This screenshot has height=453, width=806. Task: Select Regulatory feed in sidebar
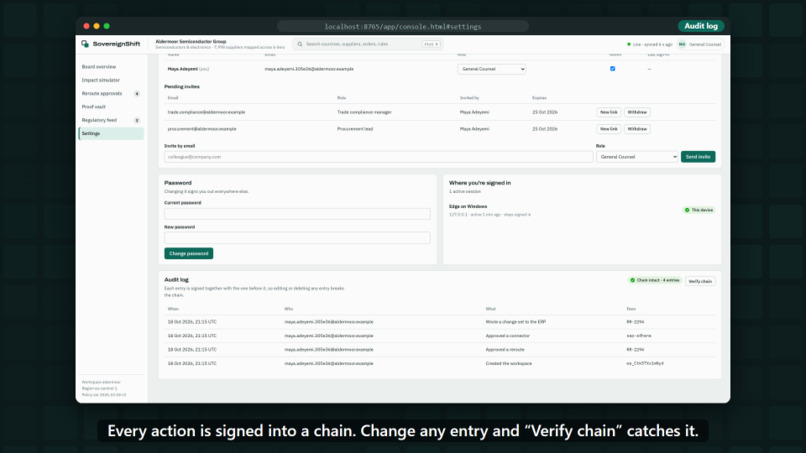click(x=99, y=120)
